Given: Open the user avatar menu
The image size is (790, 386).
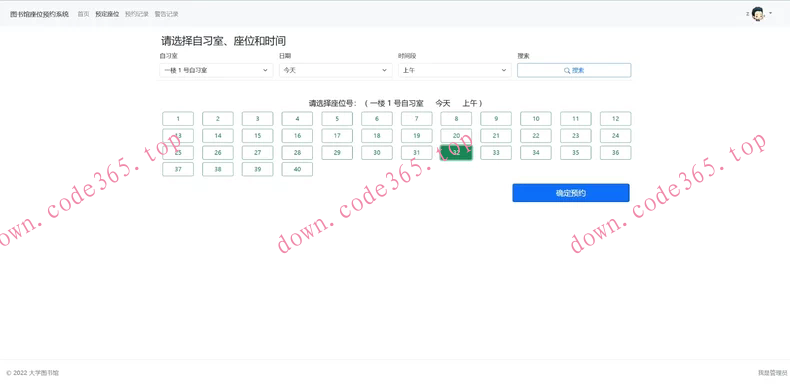Looking at the screenshot, I should pos(759,14).
